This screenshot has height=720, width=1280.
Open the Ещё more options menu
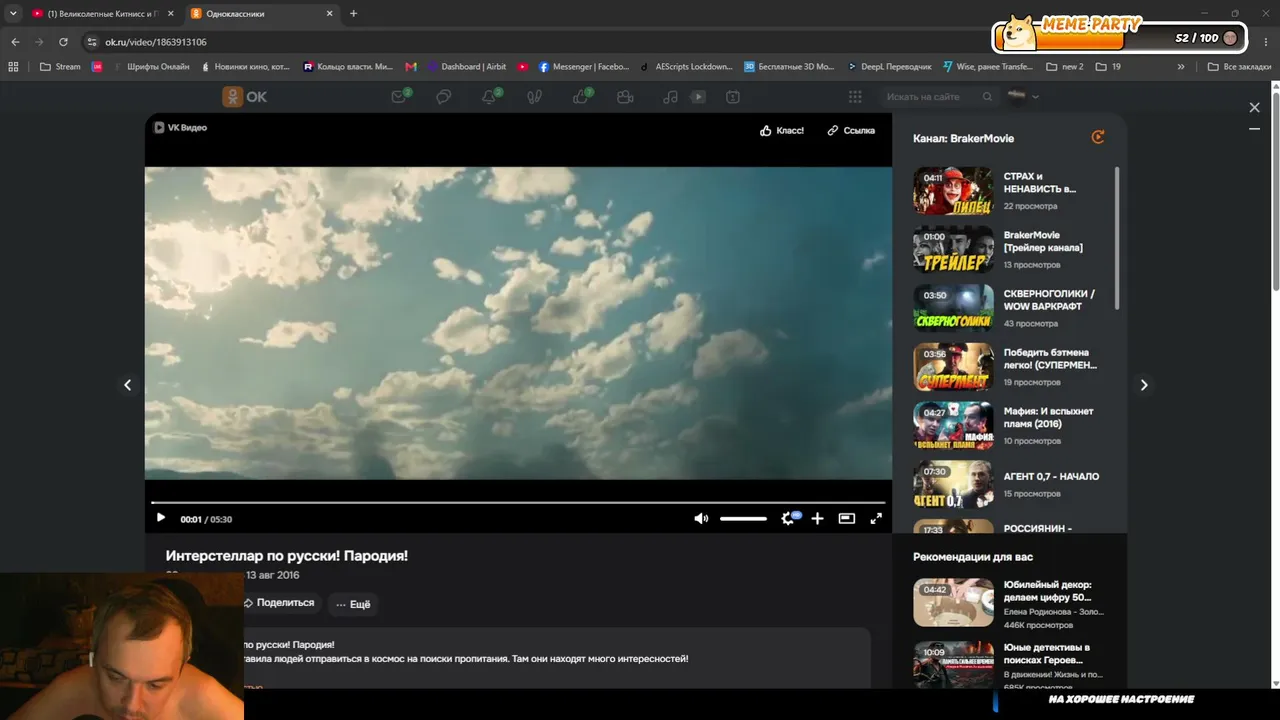coord(353,604)
